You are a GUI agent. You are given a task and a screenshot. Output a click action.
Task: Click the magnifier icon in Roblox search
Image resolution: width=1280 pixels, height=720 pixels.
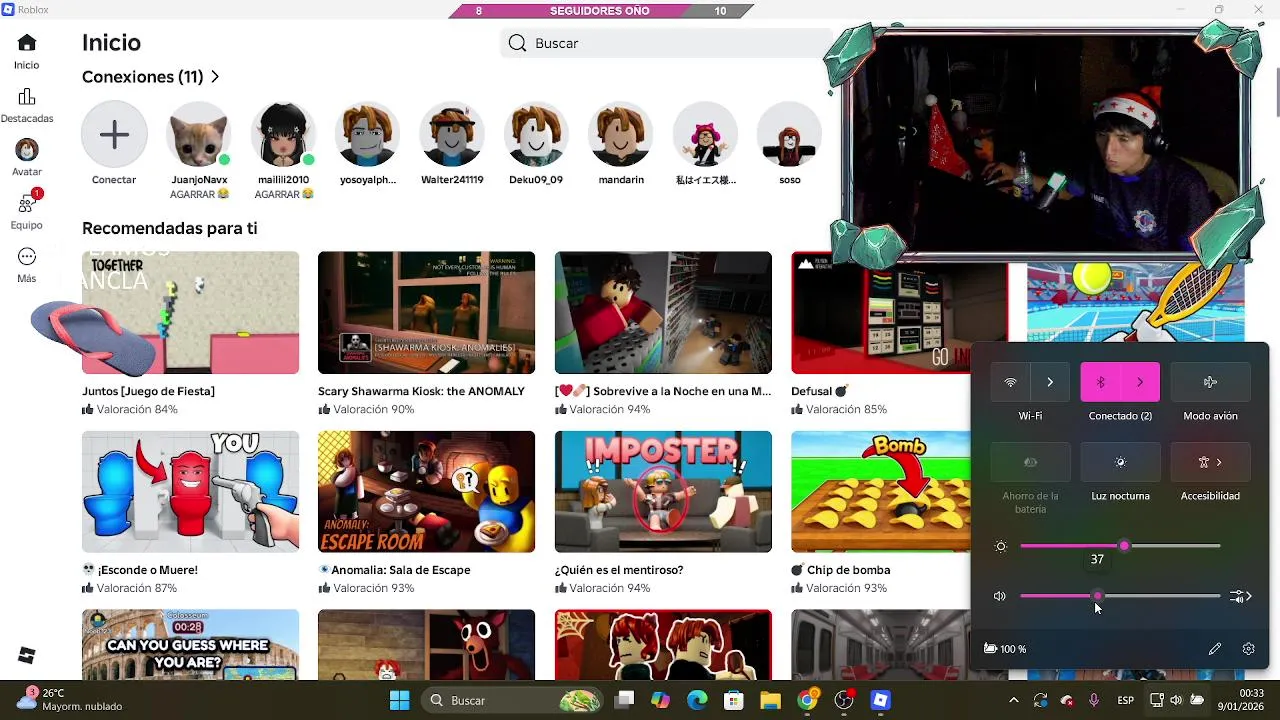pyautogui.click(x=517, y=43)
